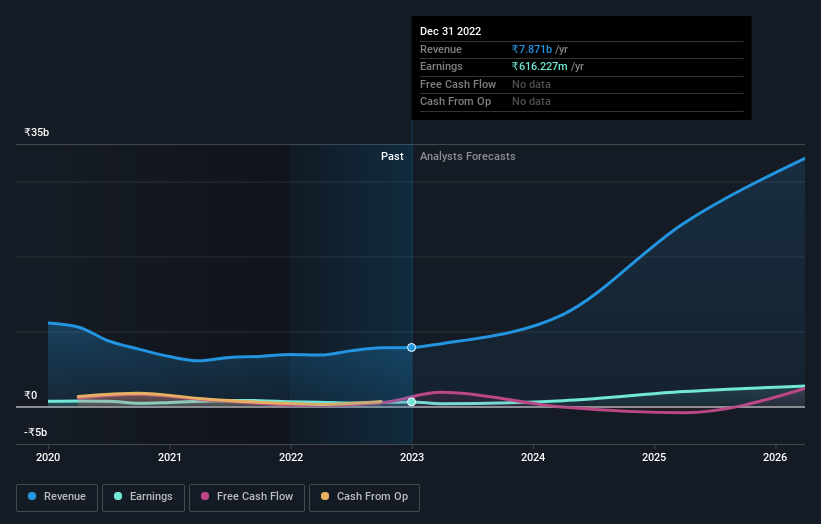Viewport: 821px width, 524px height.
Task: Toggle the Cash From Op legend button
Action: (364, 497)
